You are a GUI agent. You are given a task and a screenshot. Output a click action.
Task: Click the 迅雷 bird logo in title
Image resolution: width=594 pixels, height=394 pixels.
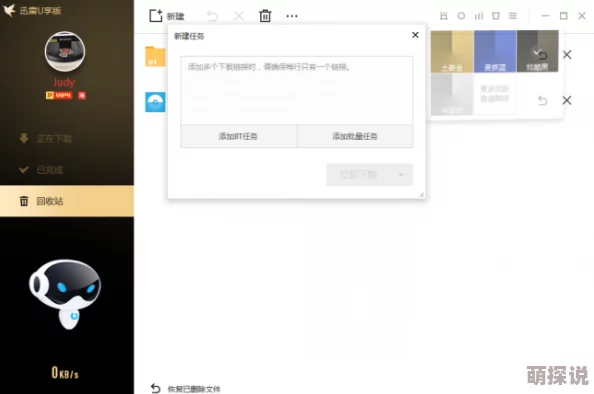[x=9, y=10]
